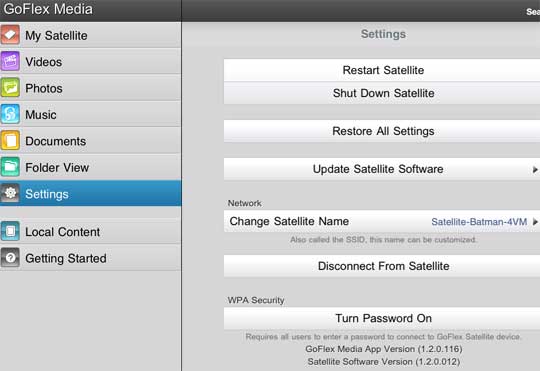Click the Settings page heading
The width and height of the screenshot is (540, 371).
[x=383, y=34]
